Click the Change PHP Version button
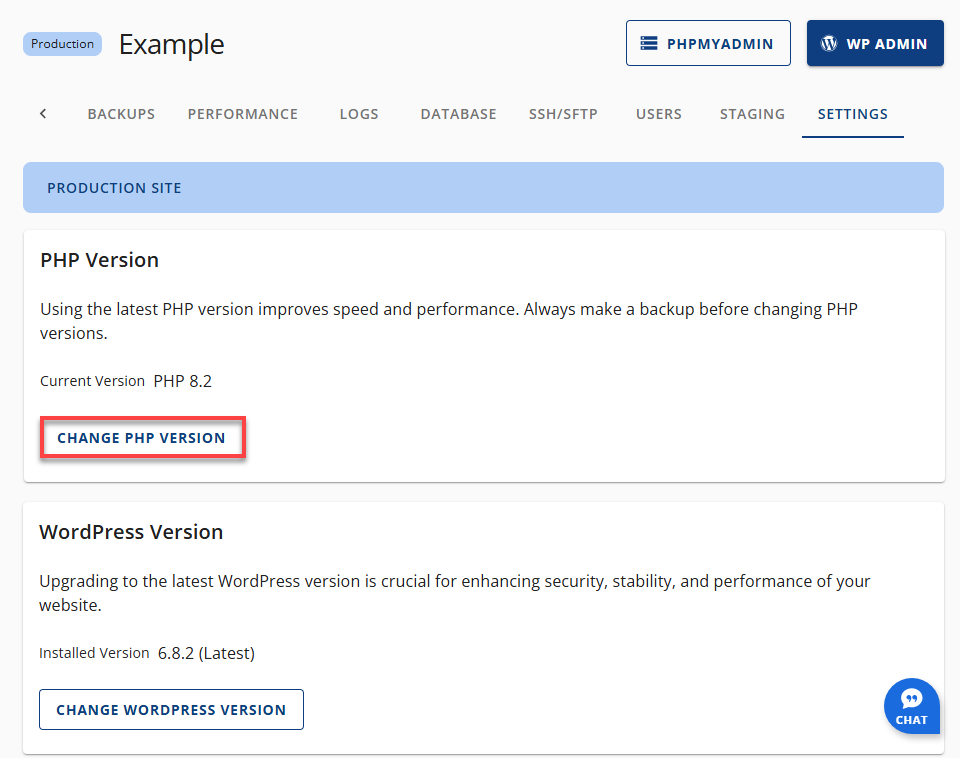960x758 pixels. (x=142, y=437)
